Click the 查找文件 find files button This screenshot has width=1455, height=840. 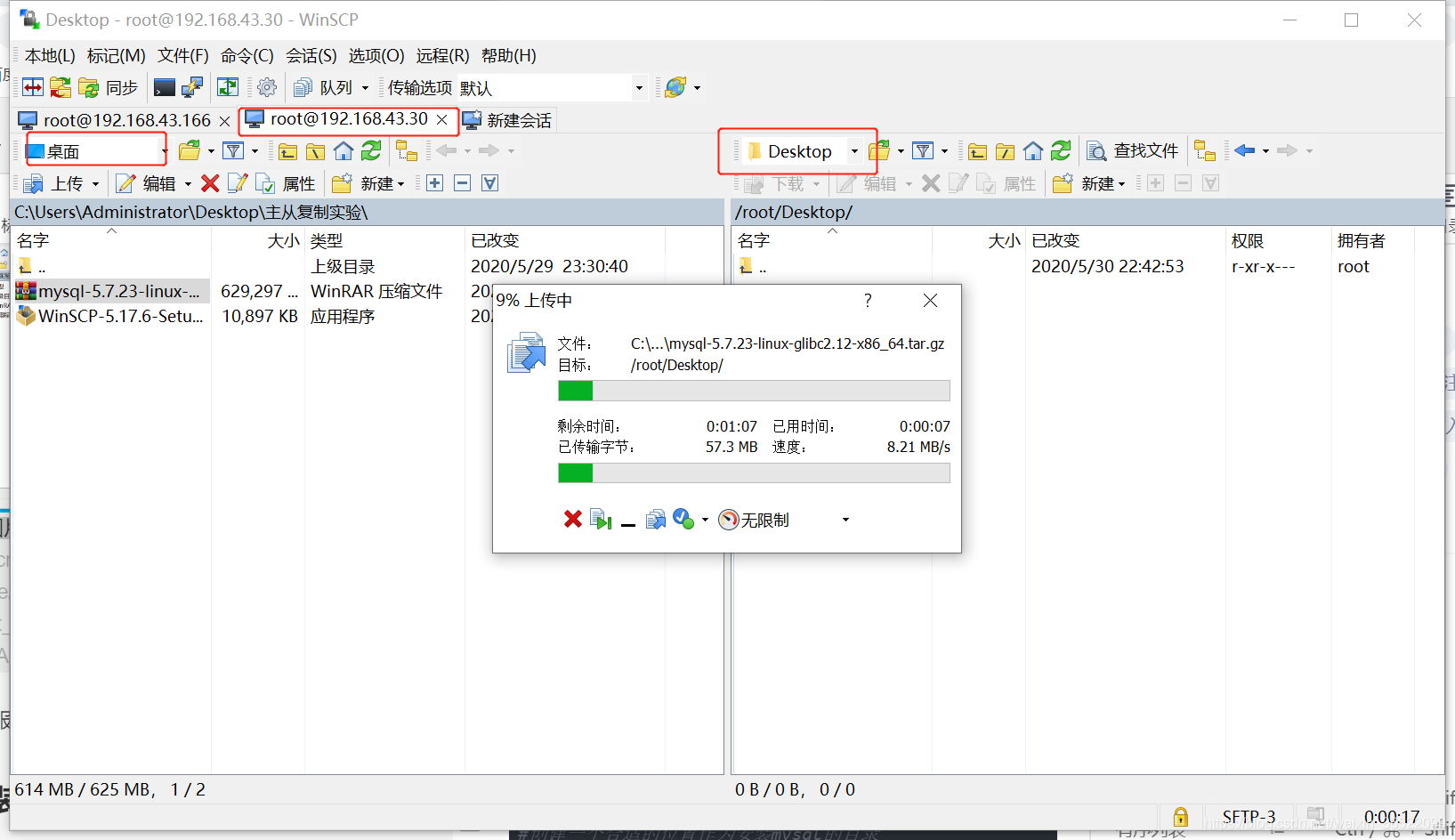[x=1133, y=150]
